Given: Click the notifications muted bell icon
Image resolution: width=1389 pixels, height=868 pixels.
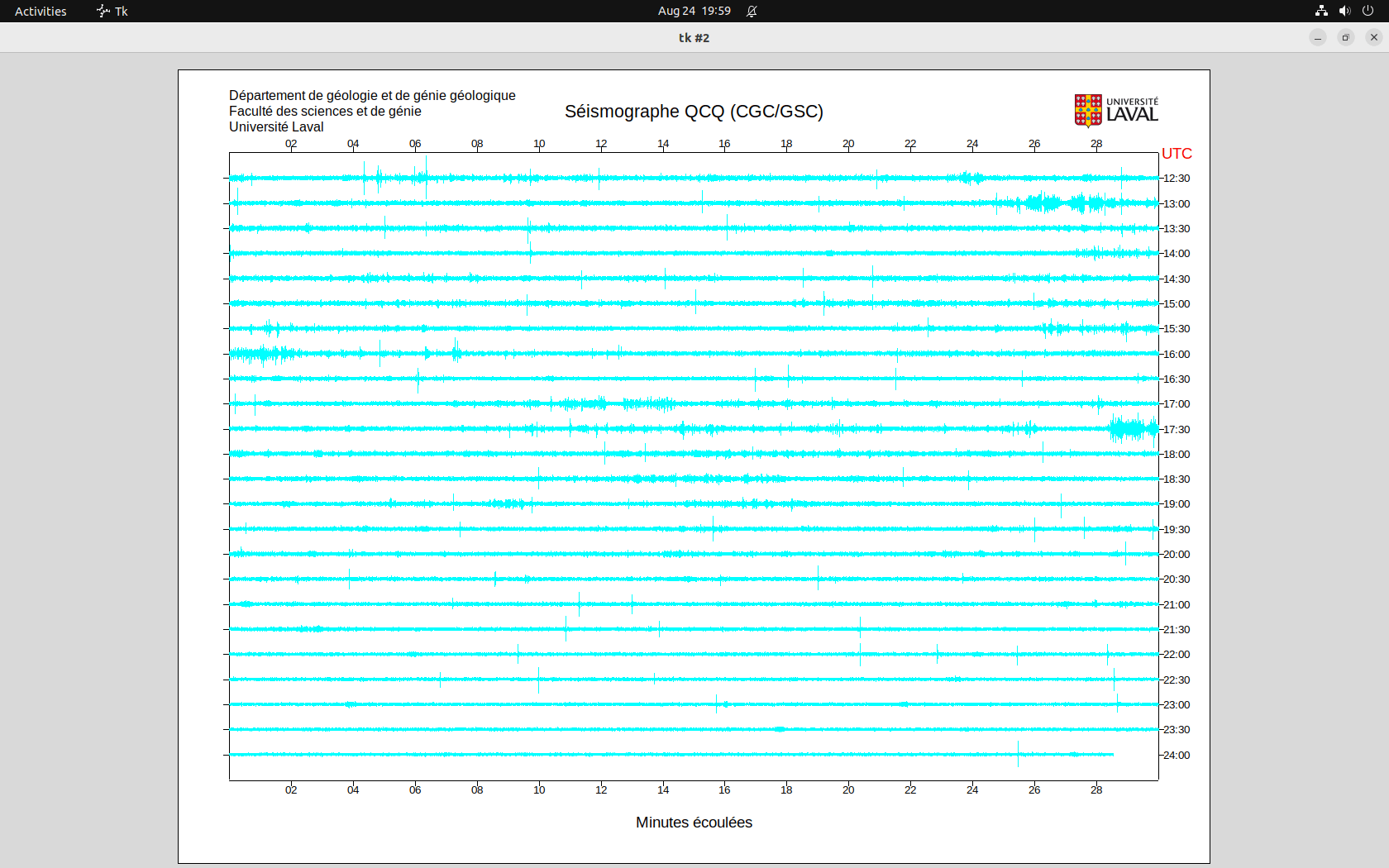Looking at the screenshot, I should (x=752, y=11).
